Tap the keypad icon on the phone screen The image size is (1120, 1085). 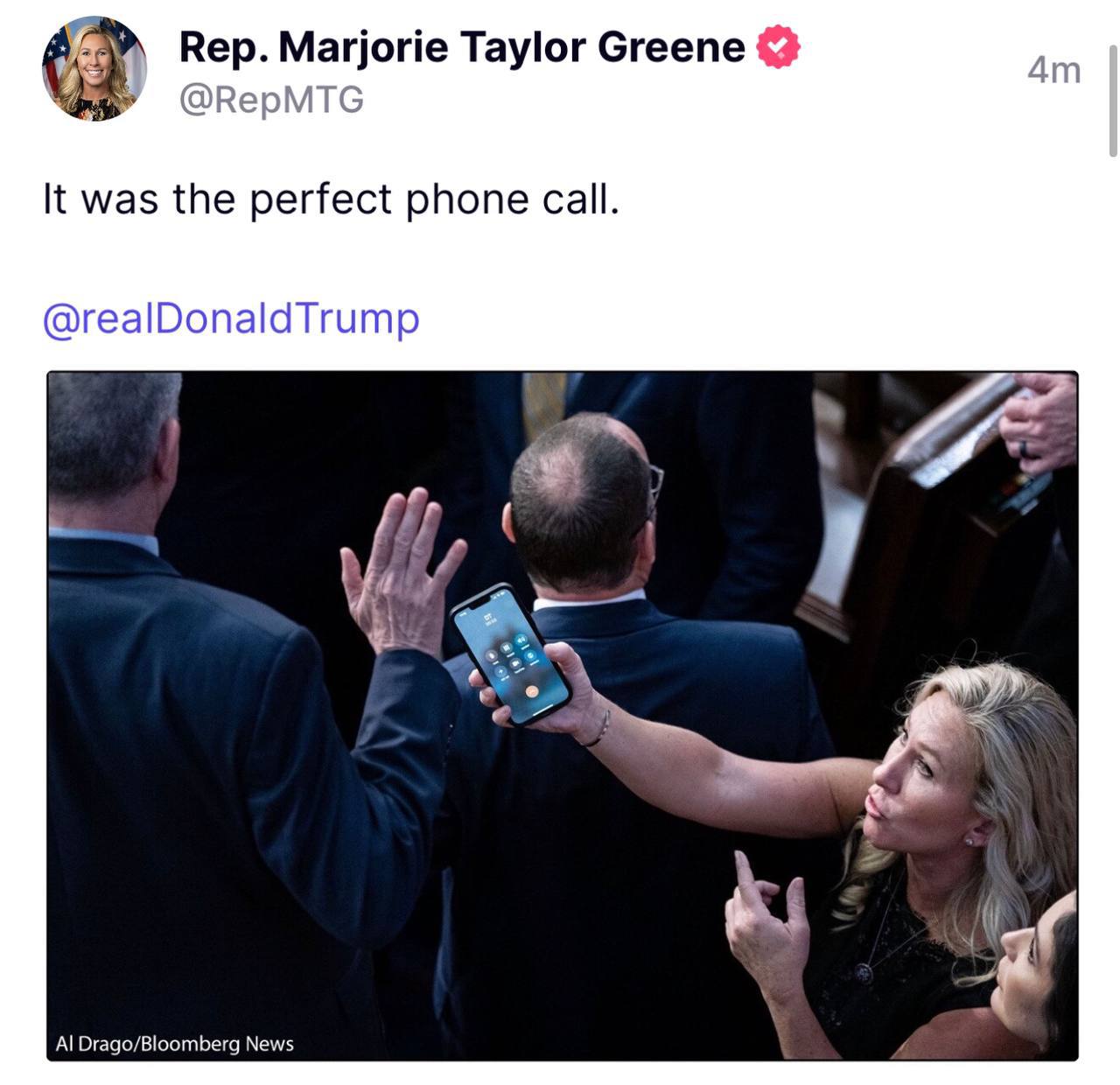[x=507, y=647]
